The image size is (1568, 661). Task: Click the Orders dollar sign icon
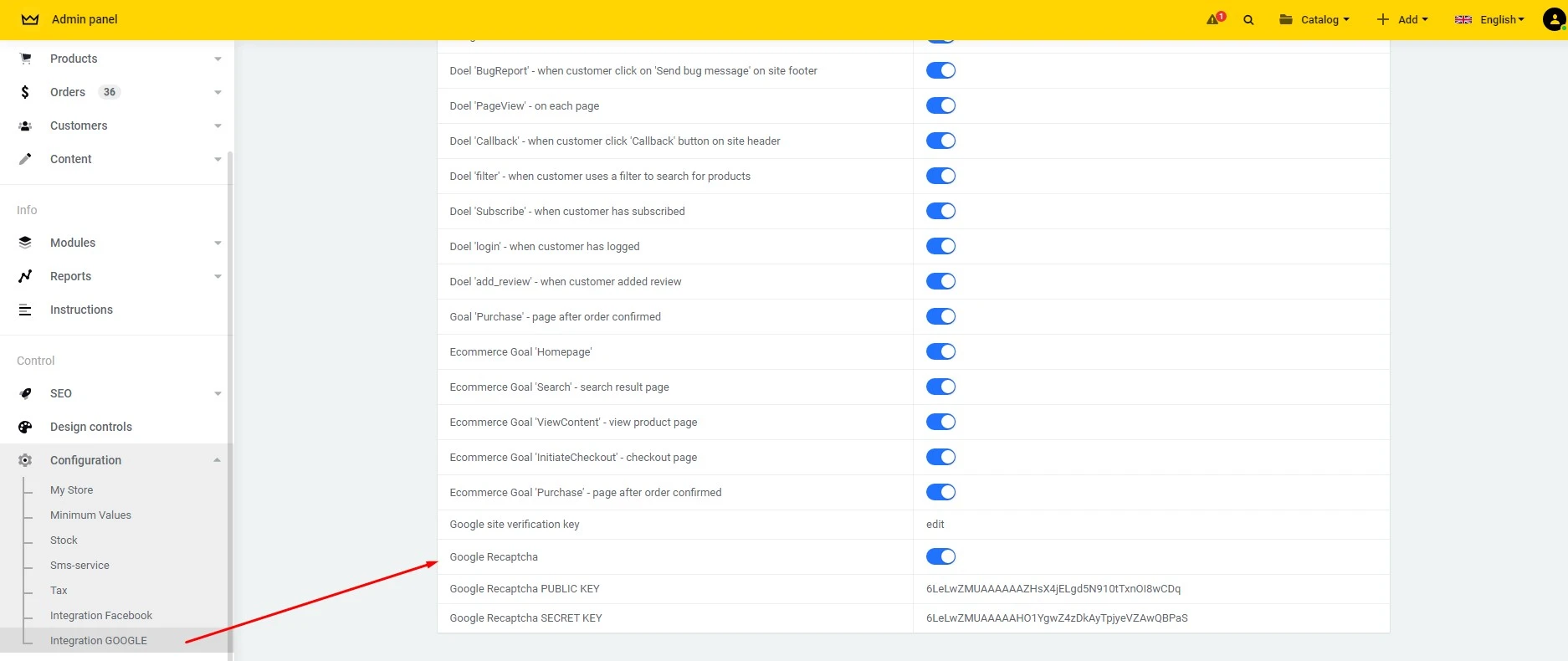(x=25, y=92)
